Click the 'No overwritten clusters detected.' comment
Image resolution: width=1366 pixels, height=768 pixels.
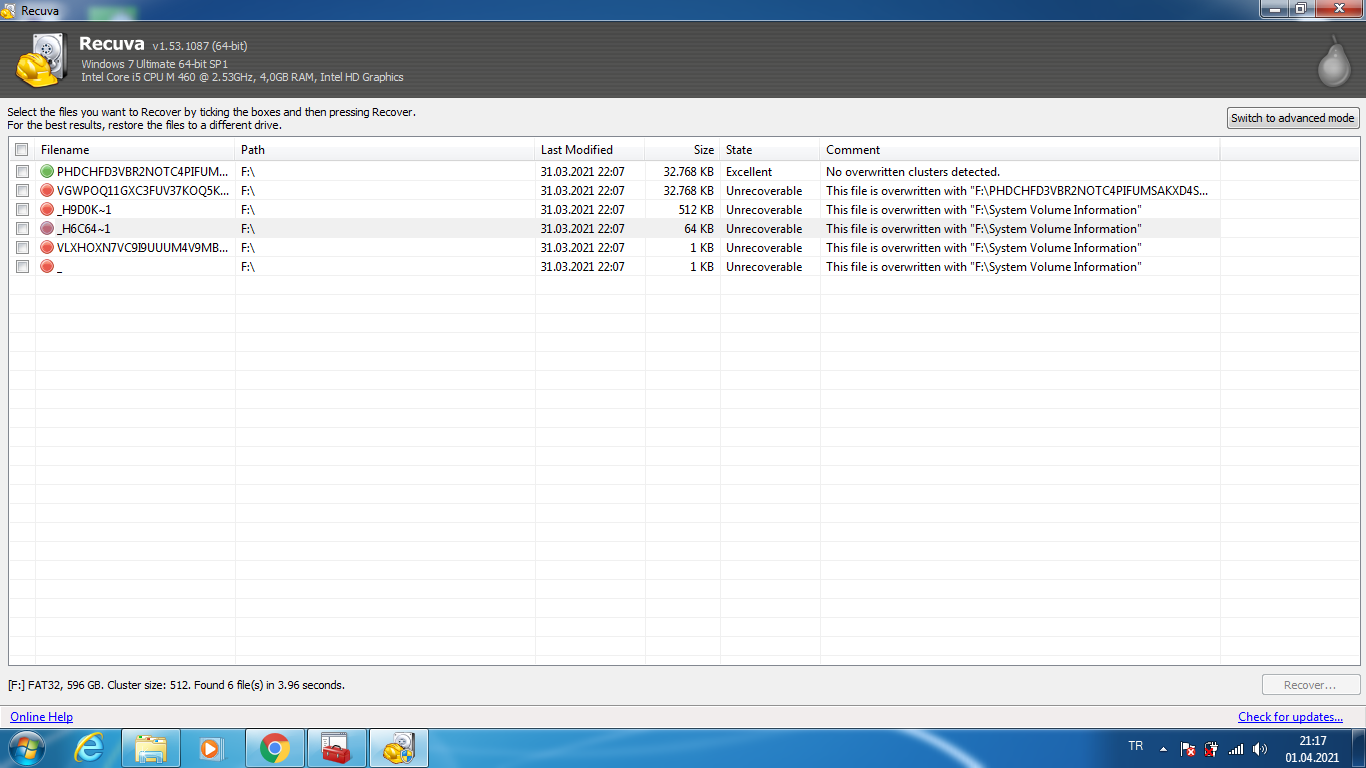(913, 172)
